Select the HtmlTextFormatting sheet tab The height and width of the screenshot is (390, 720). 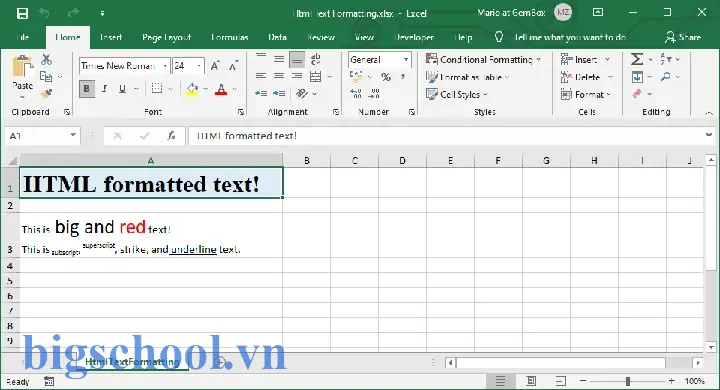pos(132,362)
